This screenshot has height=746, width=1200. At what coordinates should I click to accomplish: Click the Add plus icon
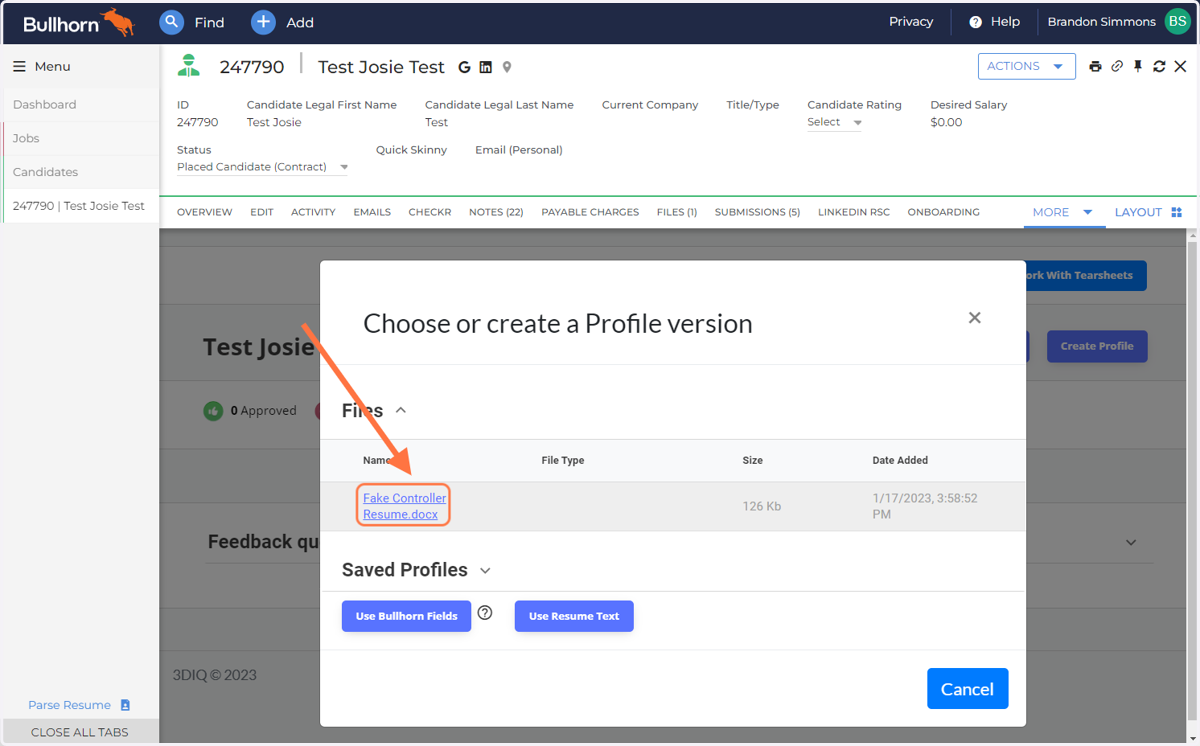263,22
